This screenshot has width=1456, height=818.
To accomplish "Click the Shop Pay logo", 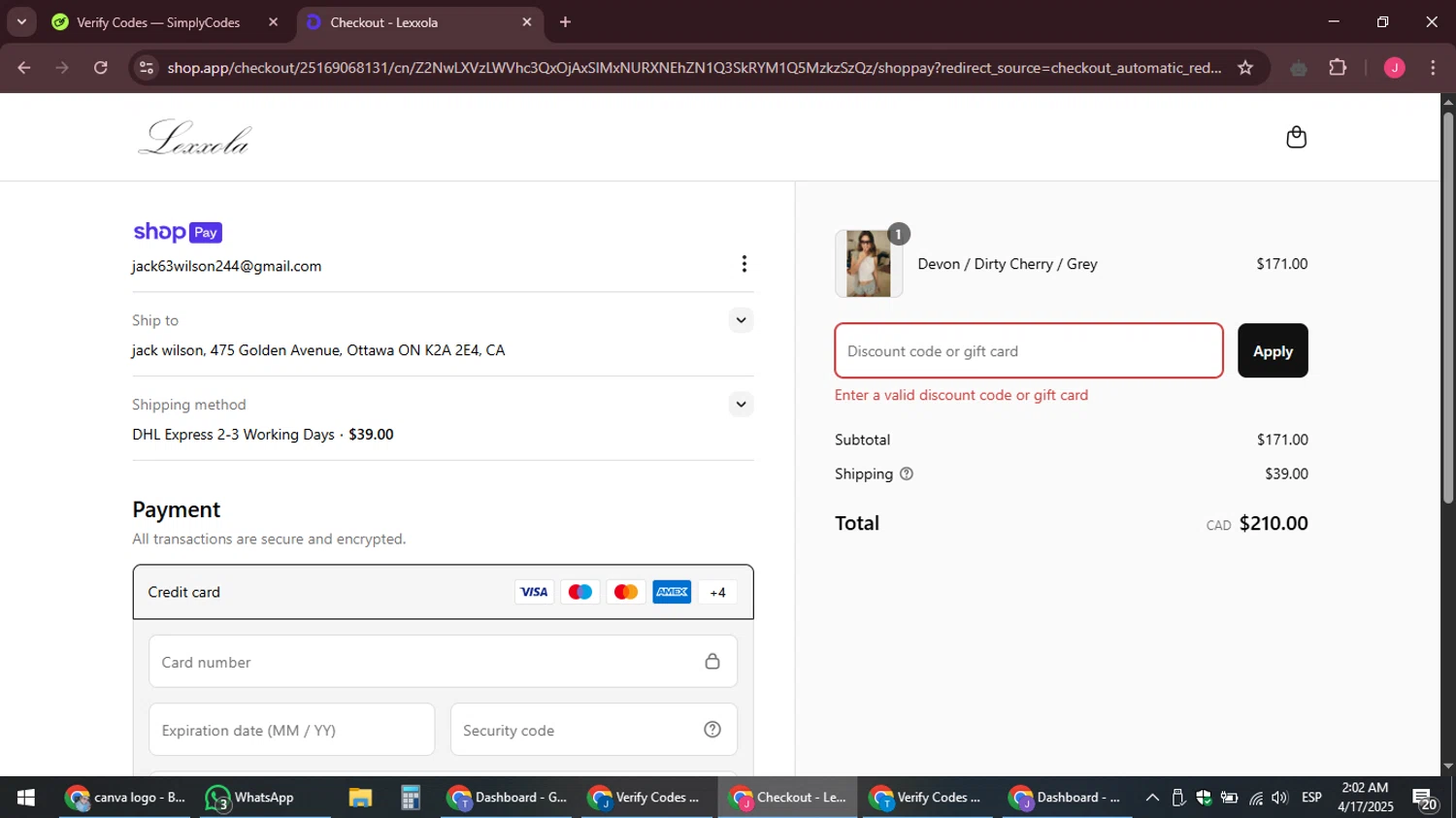I will coord(178,232).
